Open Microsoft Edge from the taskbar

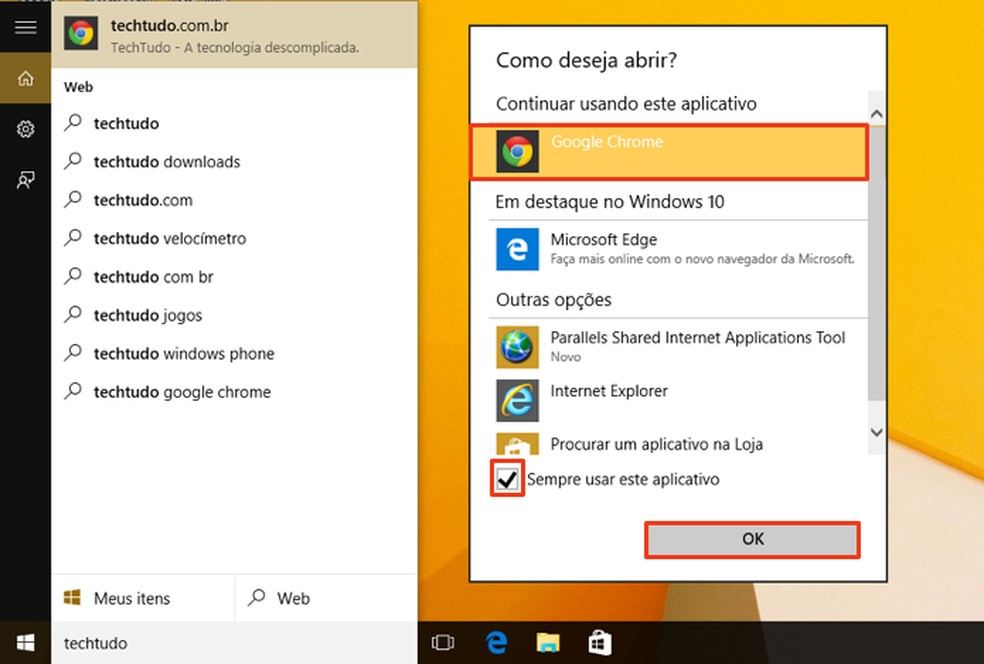[x=496, y=643]
